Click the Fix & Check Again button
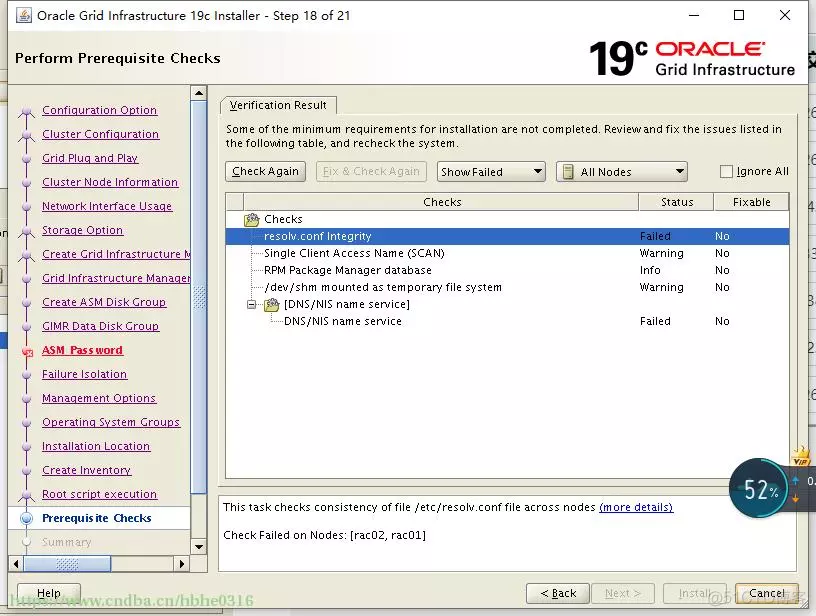This screenshot has width=816, height=616. pyautogui.click(x=371, y=171)
